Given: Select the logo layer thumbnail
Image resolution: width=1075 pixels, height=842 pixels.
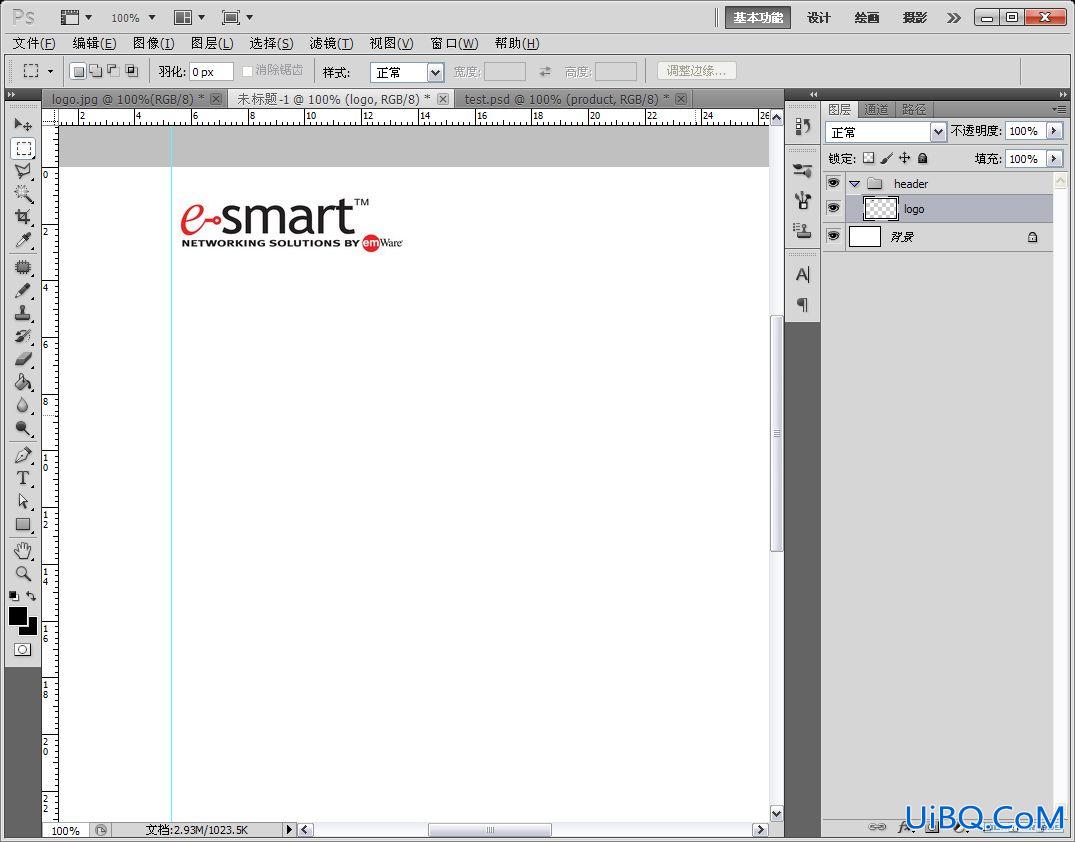Looking at the screenshot, I should pyautogui.click(x=880, y=208).
